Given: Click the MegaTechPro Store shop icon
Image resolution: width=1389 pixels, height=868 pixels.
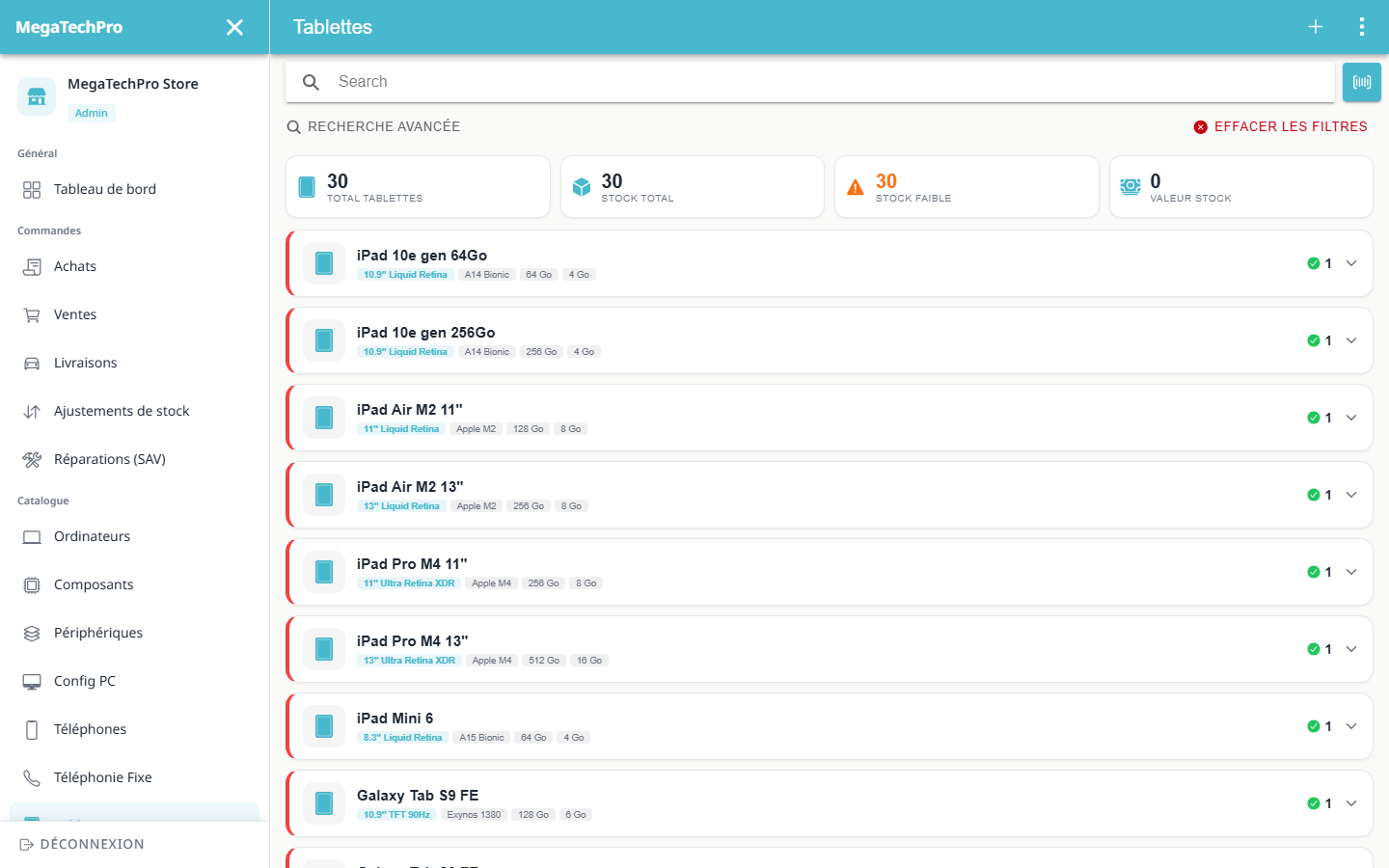Looking at the screenshot, I should 37,96.
